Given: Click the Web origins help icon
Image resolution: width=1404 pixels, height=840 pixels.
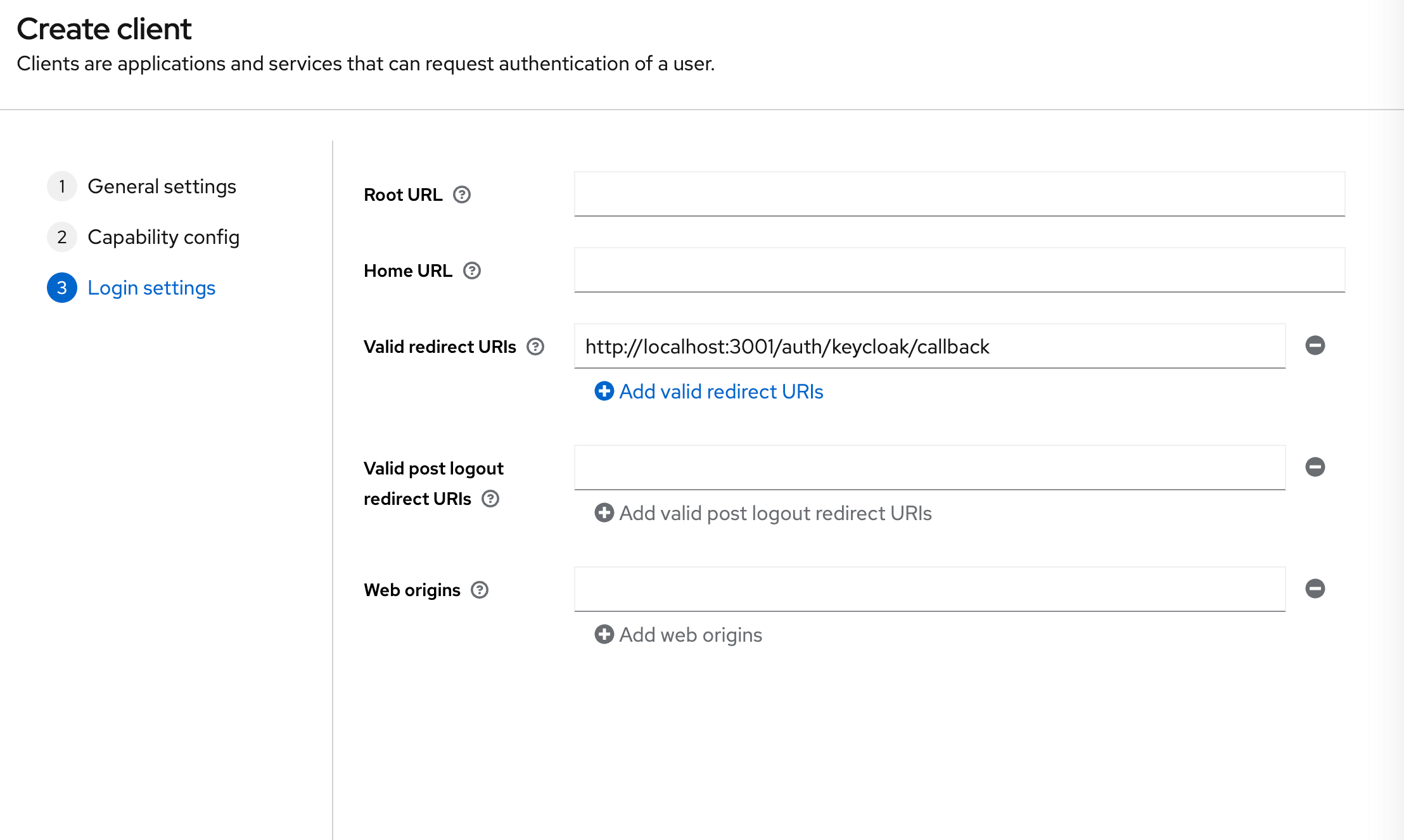Looking at the screenshot, I should [x=481, y=588].
